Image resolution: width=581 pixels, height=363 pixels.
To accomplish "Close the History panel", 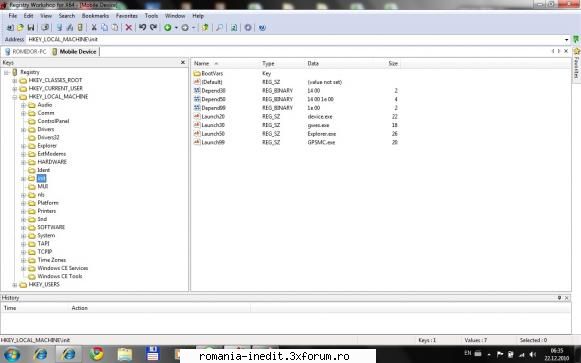I will [x=567, y=298].
